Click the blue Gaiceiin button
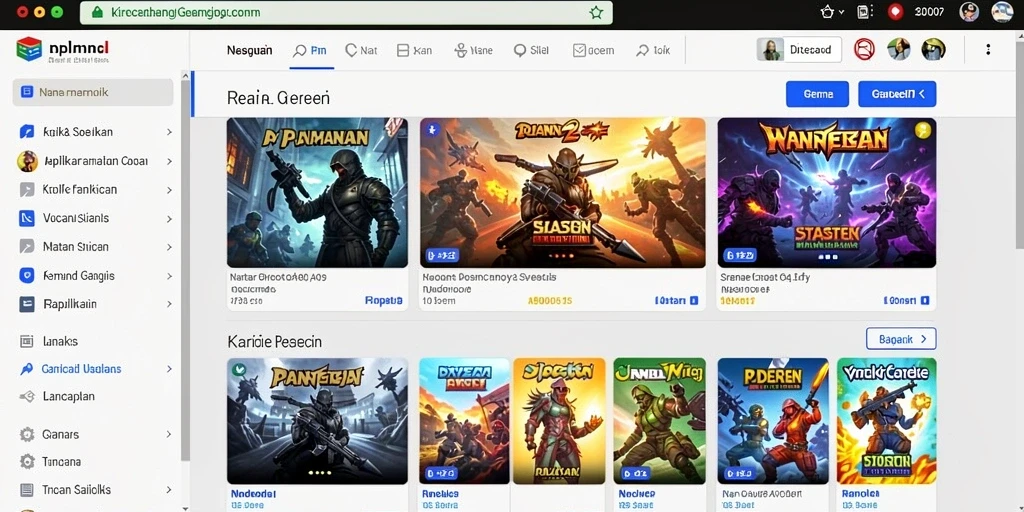This screenshot has width=1024, height=512. pos(897,94)
